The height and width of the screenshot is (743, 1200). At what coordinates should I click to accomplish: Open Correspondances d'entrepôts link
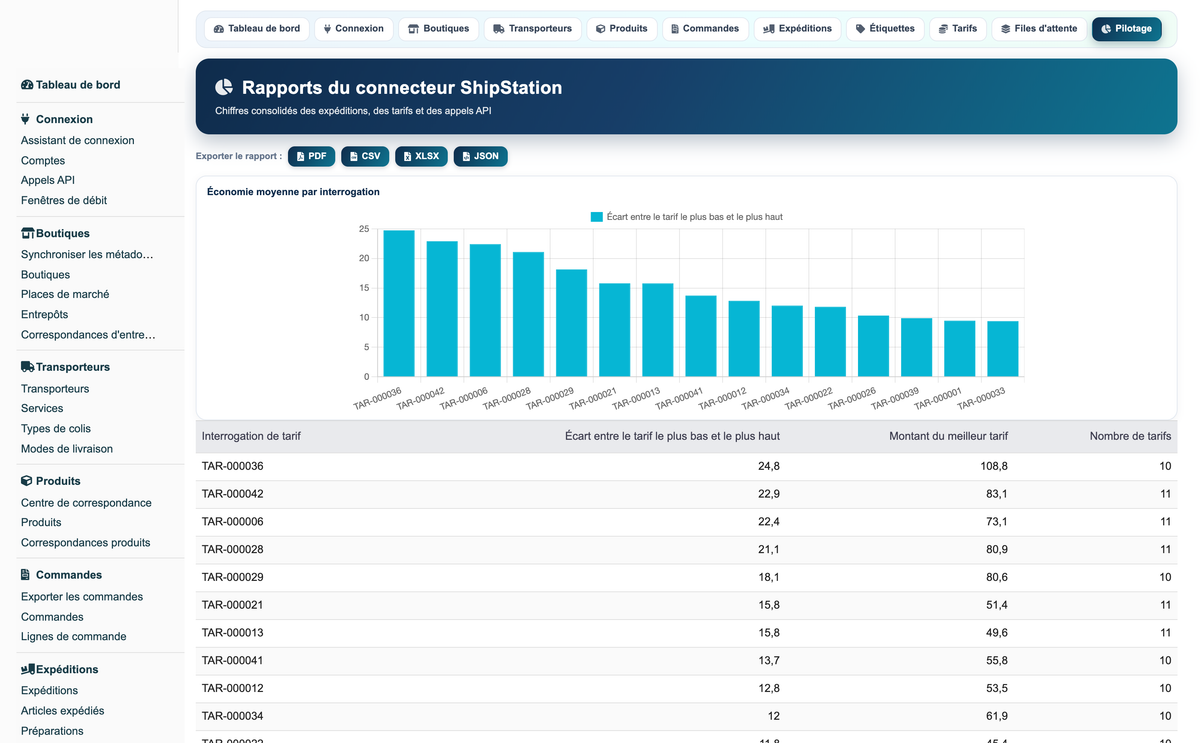(x=88, y=335)
